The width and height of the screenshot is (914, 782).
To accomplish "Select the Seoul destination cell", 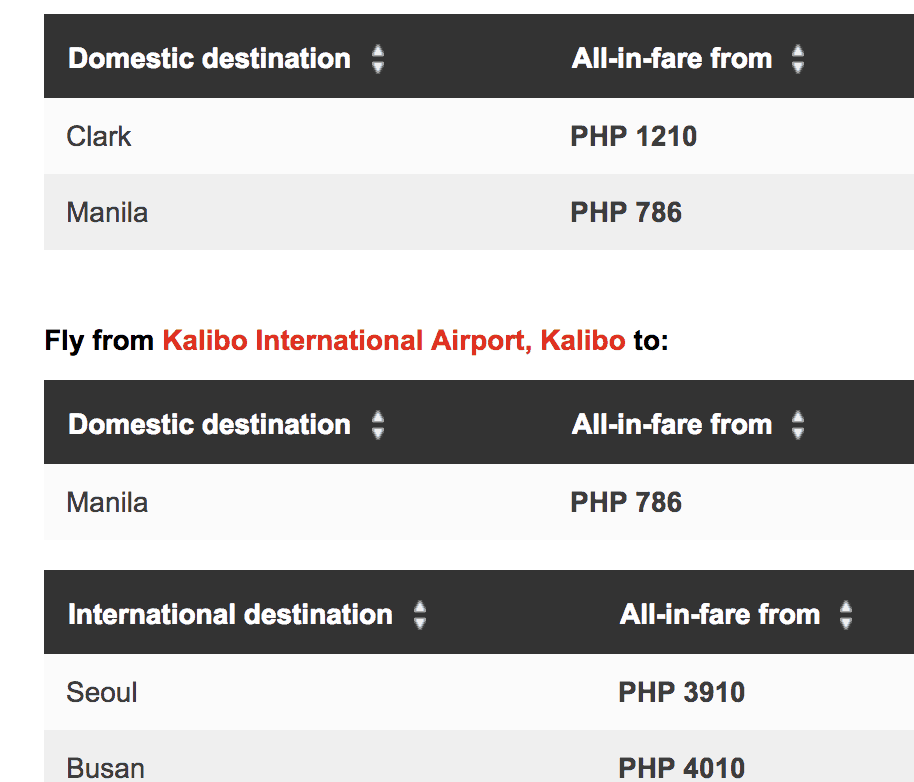I will click(102, 692).
